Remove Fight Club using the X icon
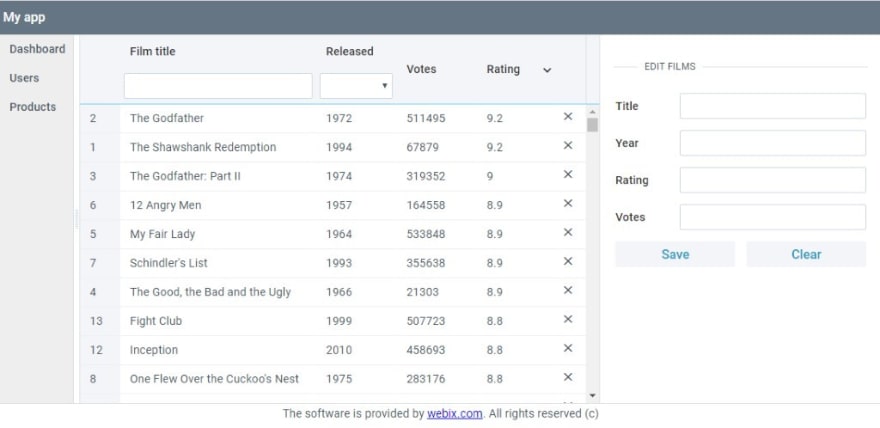Screen dimensions: 880x428 coord(567,319)
